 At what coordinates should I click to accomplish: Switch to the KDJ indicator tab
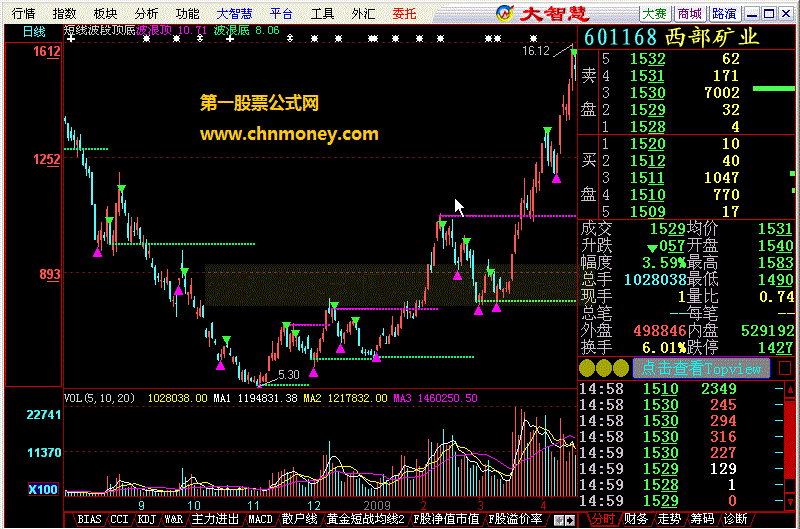pos(146,519)
